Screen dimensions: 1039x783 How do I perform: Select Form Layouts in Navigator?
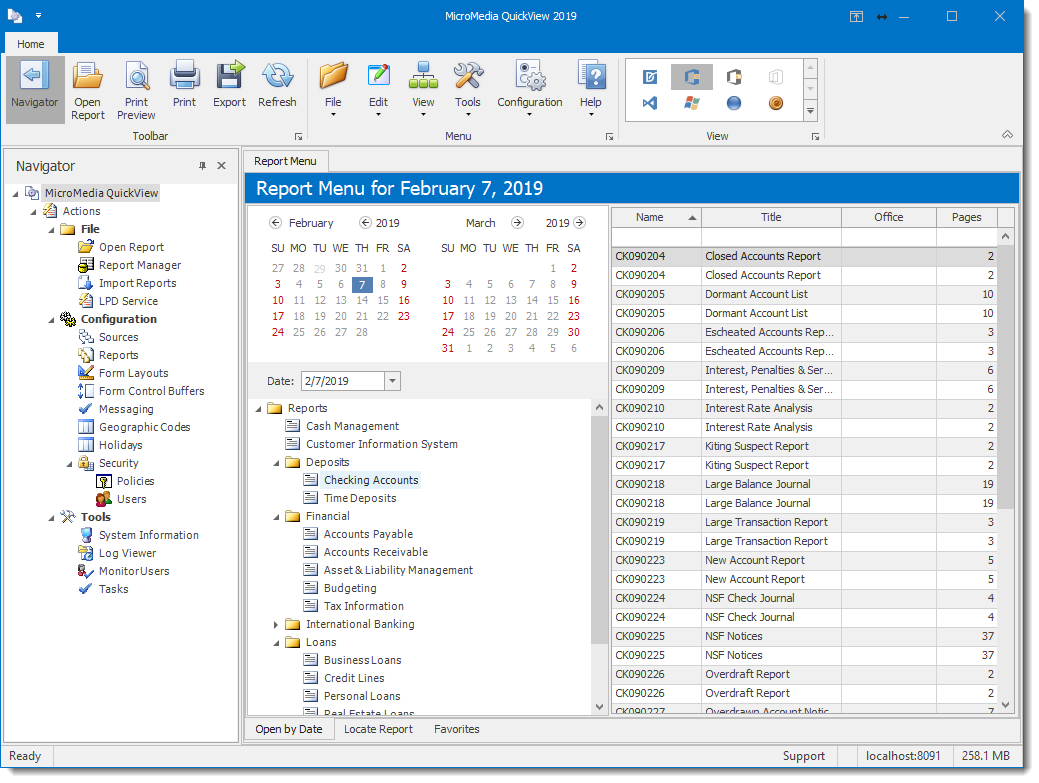click(x=133, y=373)
